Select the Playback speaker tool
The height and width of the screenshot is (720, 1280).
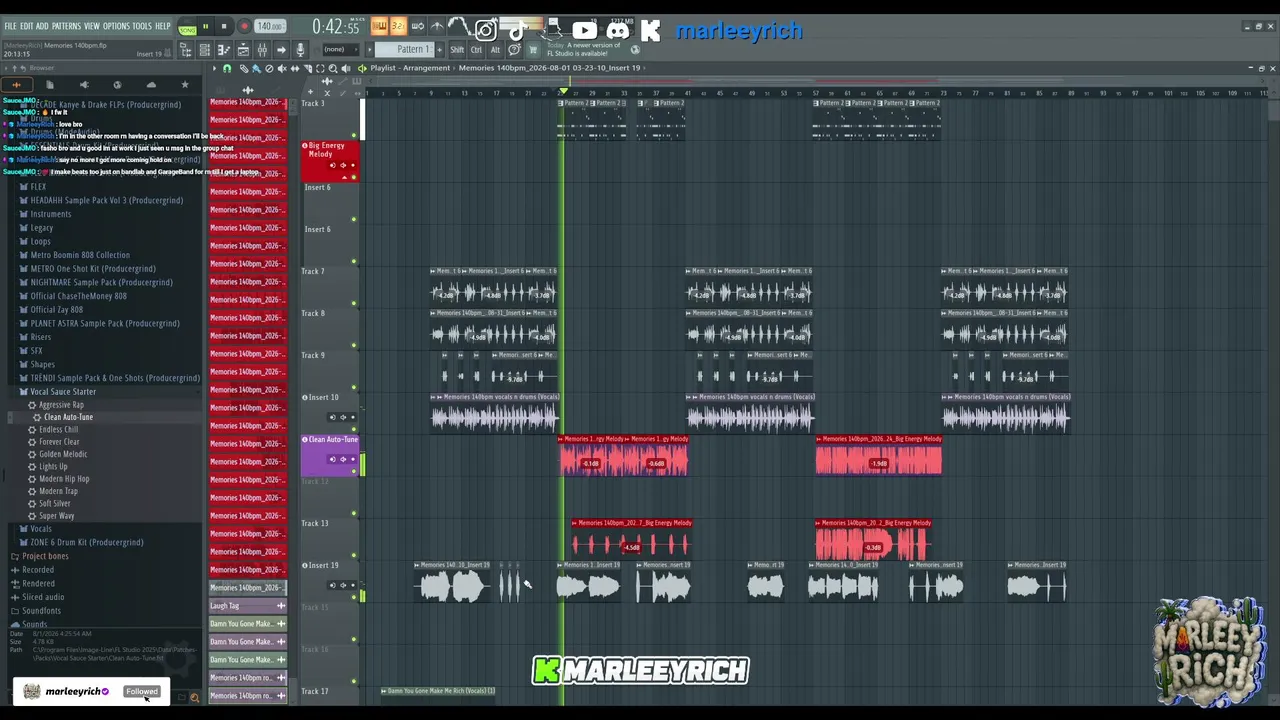(346, 68)
